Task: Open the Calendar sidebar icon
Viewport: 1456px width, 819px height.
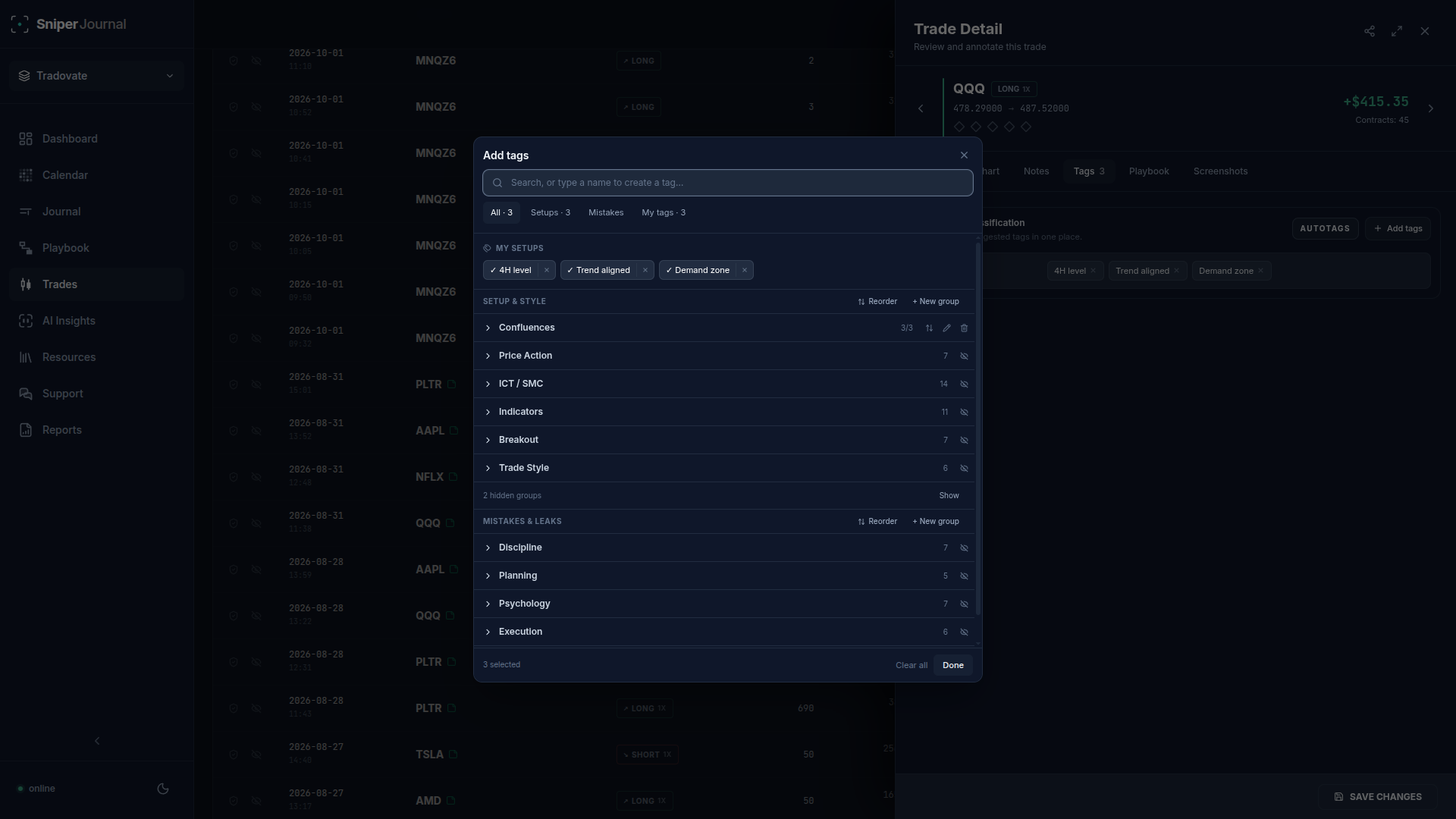Action: pyautogui.click(x=26, y=175)
